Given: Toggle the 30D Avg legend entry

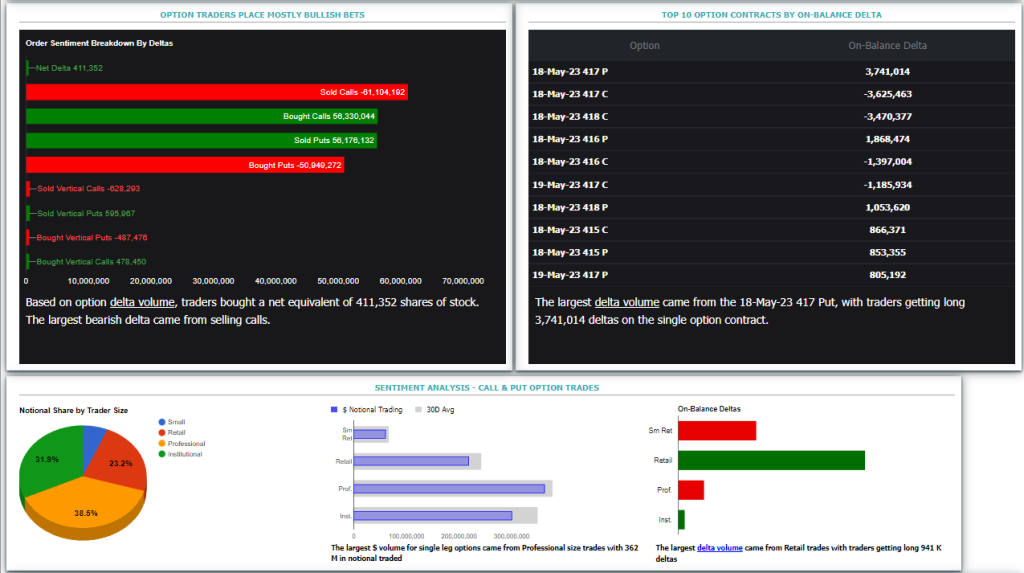Looking at the screenshot, I should 434,410.
